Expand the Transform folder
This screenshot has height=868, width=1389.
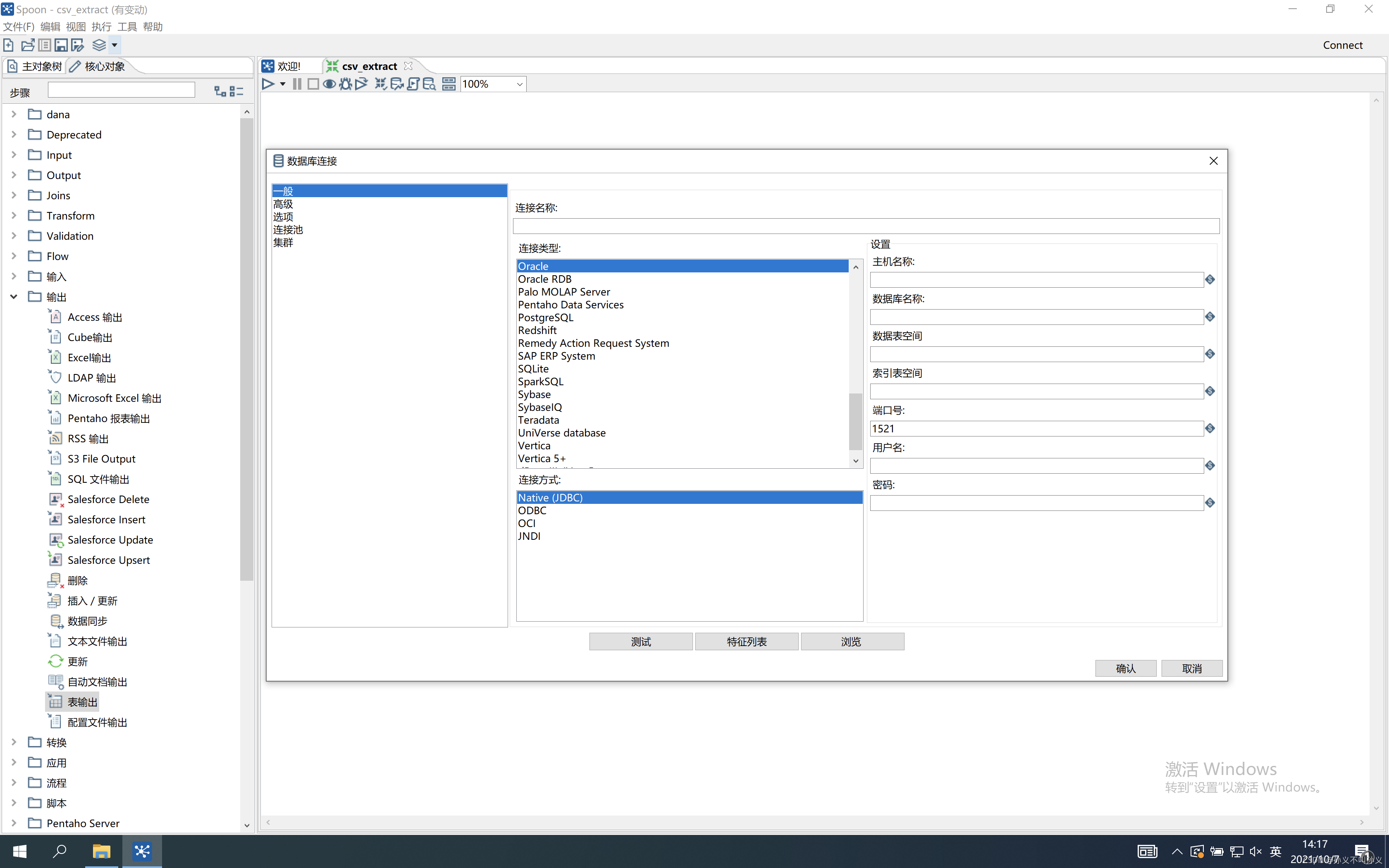click(x=14, y=216)
